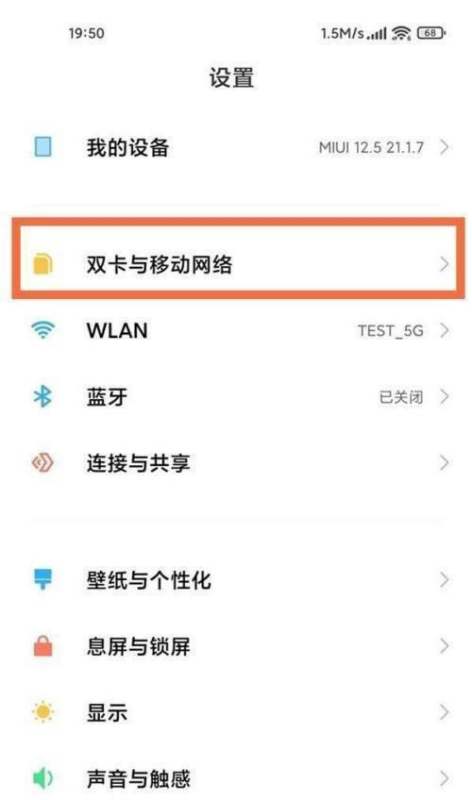The width and height of the screenshot is (472, 800).
Task: Open the 壁纸与个性化 chevron arrow
Action: click(444, 580)
